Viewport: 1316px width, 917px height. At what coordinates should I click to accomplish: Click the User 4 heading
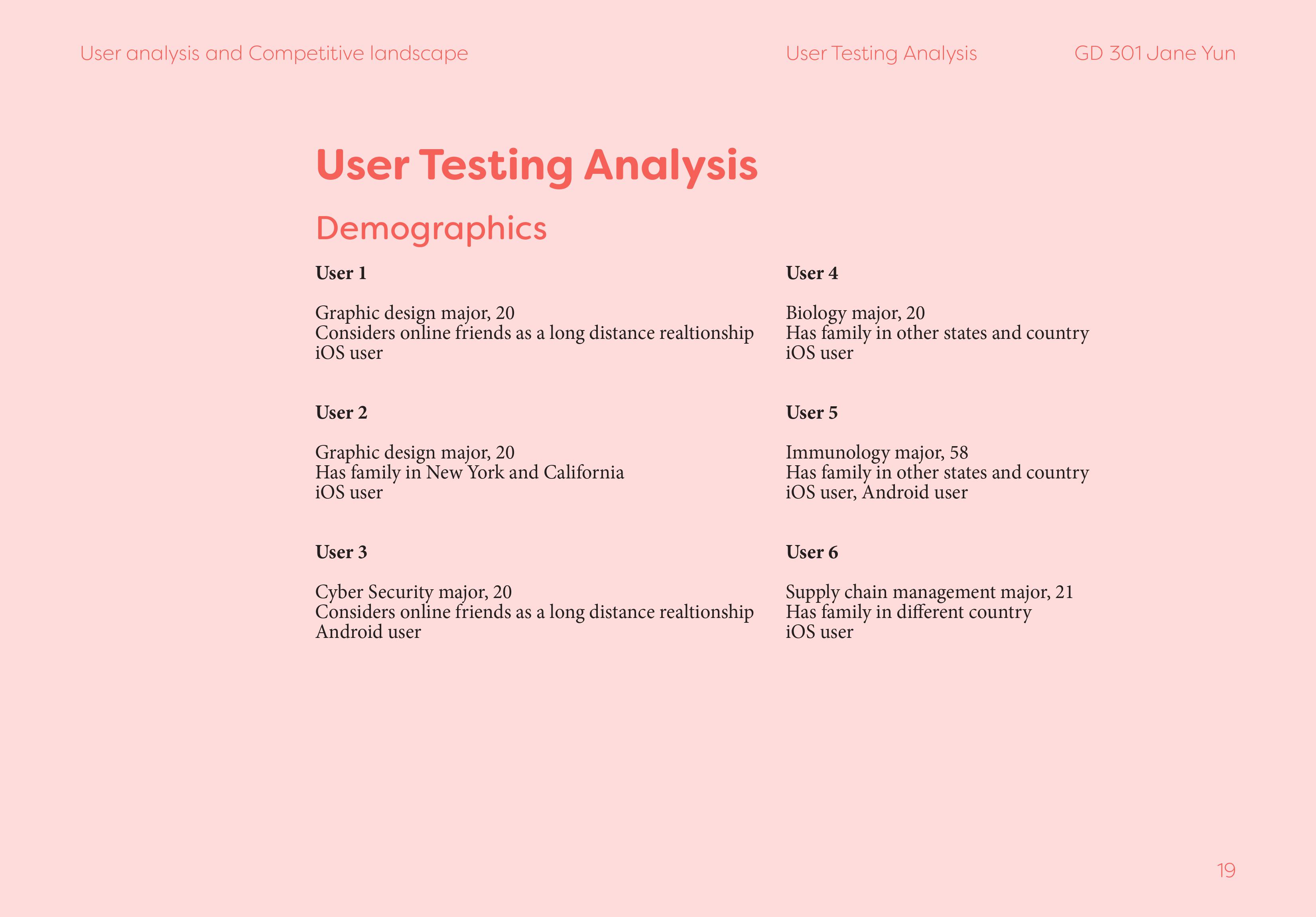812,273
